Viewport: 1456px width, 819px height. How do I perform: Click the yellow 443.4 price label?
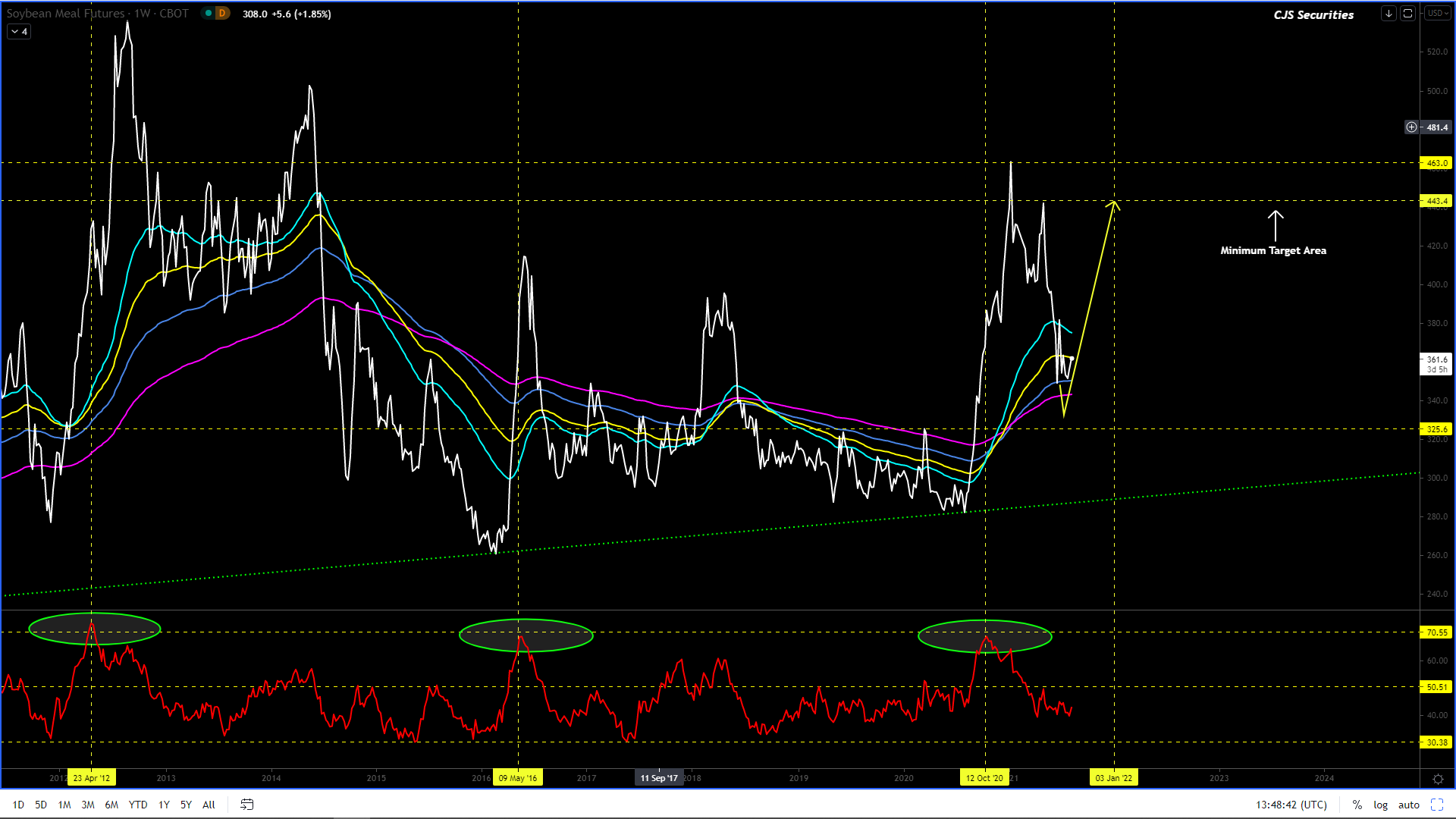[x=1436, y=201]
